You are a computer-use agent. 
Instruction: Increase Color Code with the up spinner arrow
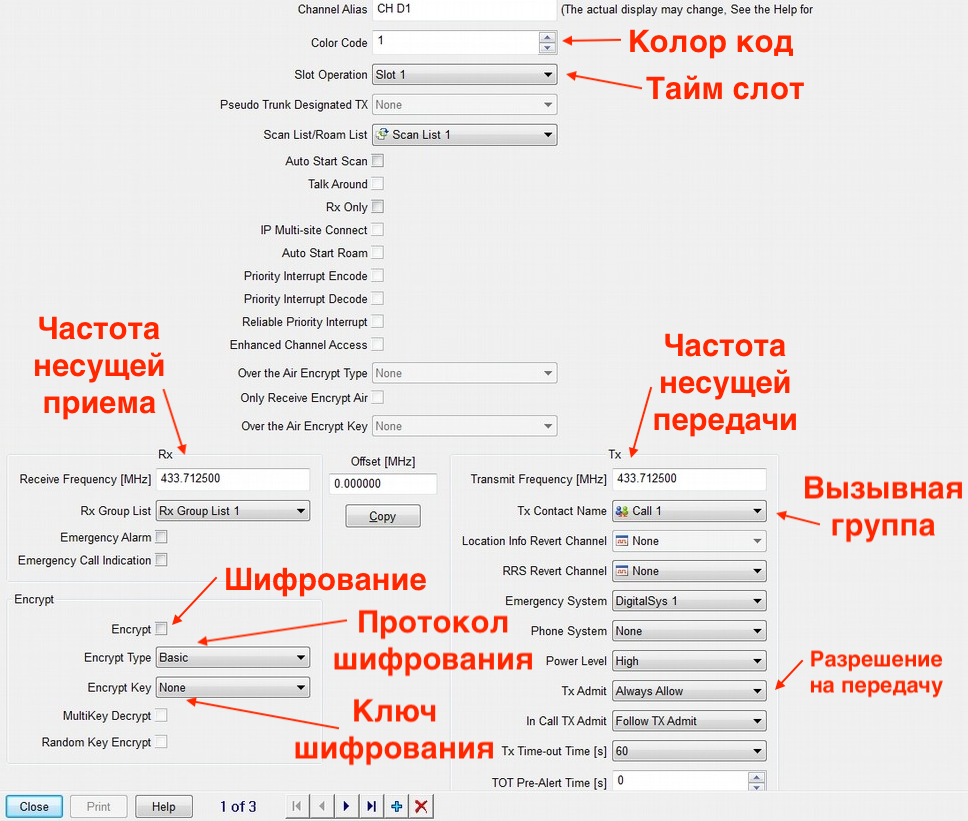tap(547, 37)
